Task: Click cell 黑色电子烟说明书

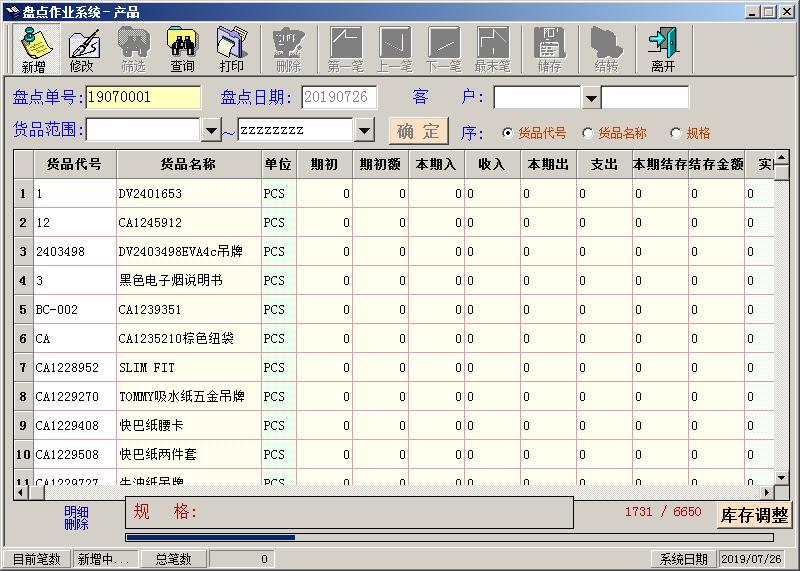Action: pyautogui.click(x=189, y=280)
